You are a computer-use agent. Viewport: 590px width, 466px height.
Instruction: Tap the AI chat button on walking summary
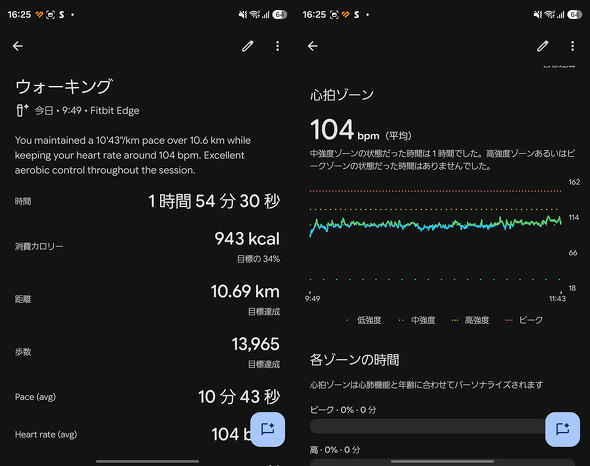click(x=268, y=429)
